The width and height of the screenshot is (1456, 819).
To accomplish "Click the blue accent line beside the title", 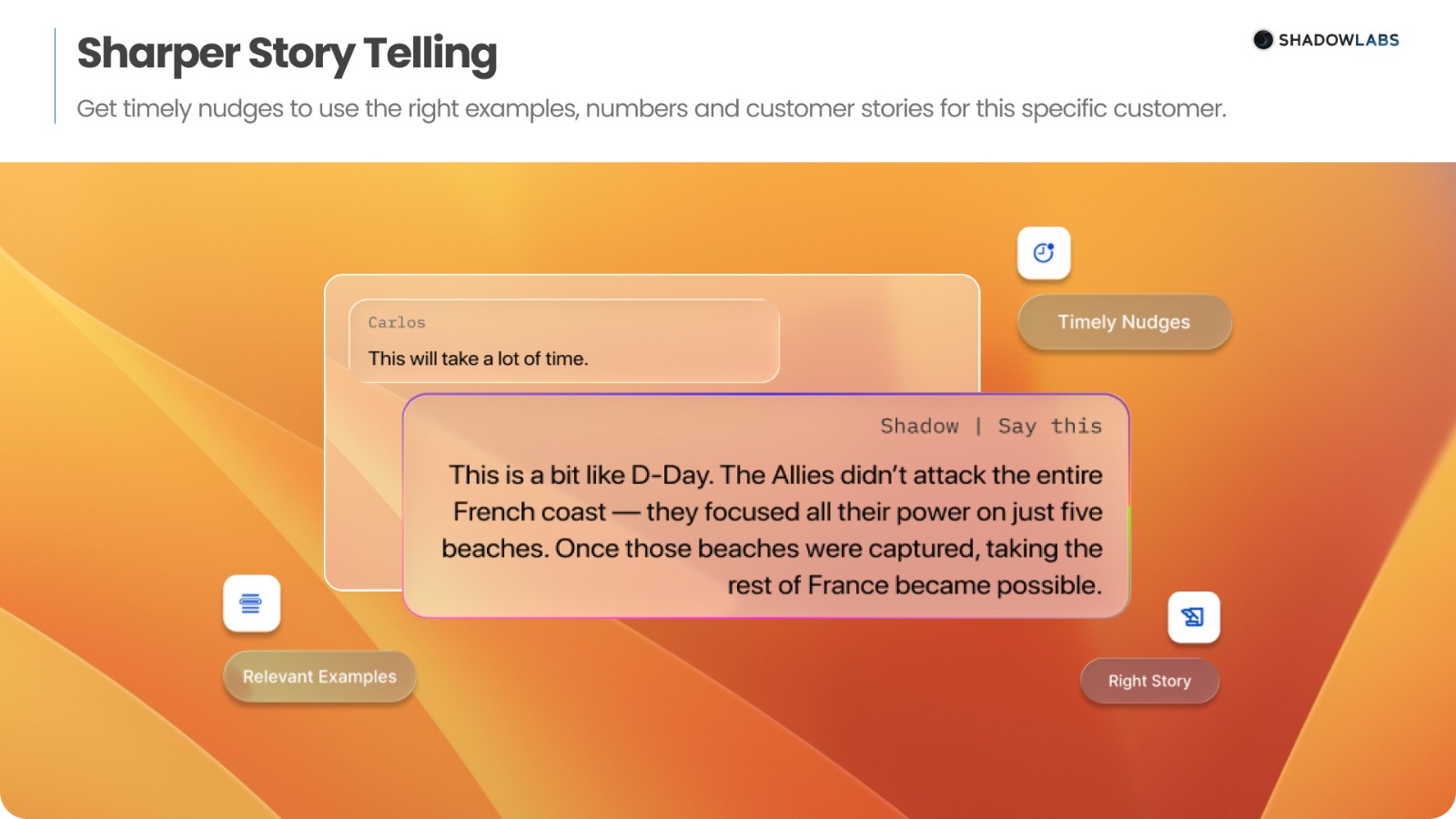I will (56, 76).
